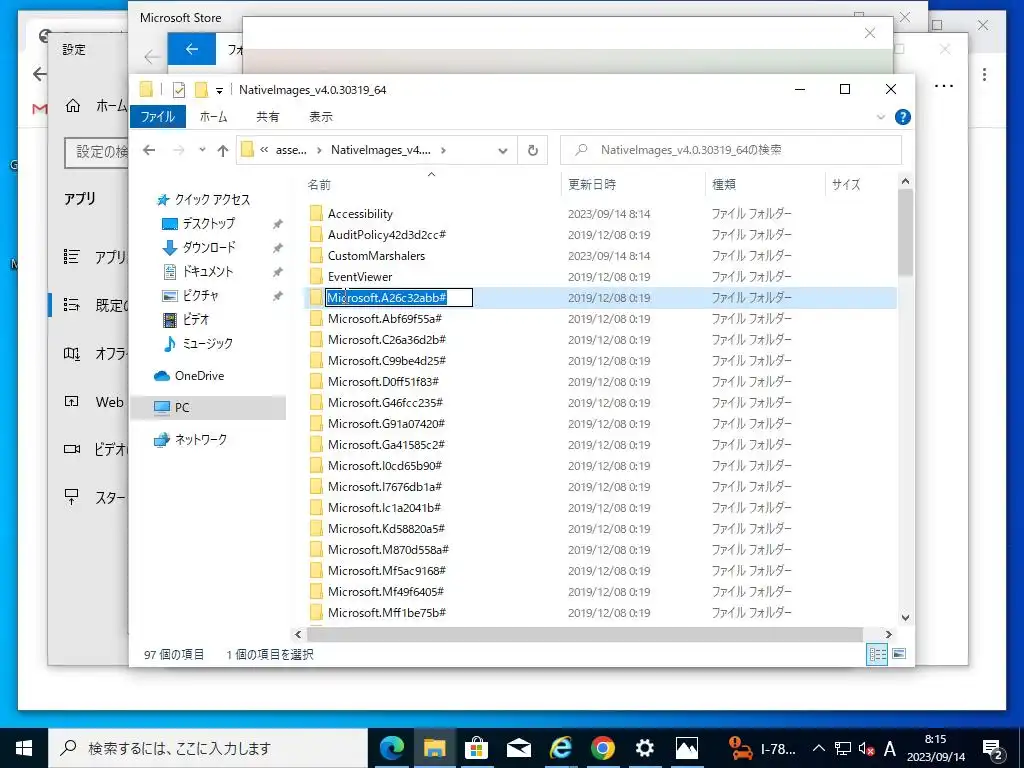Open the ファイル ribbon tab

click(158, 117)
